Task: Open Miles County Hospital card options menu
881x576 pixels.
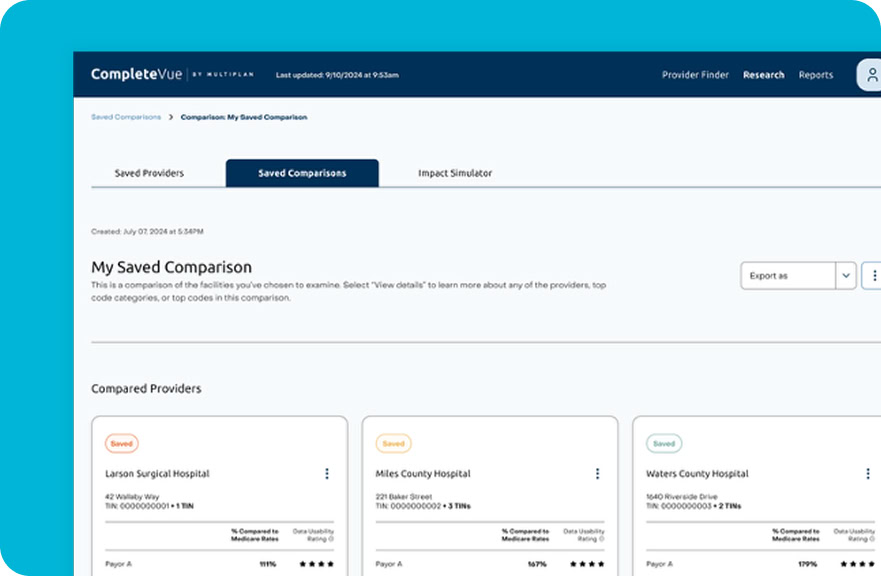Action: point(597,474)
